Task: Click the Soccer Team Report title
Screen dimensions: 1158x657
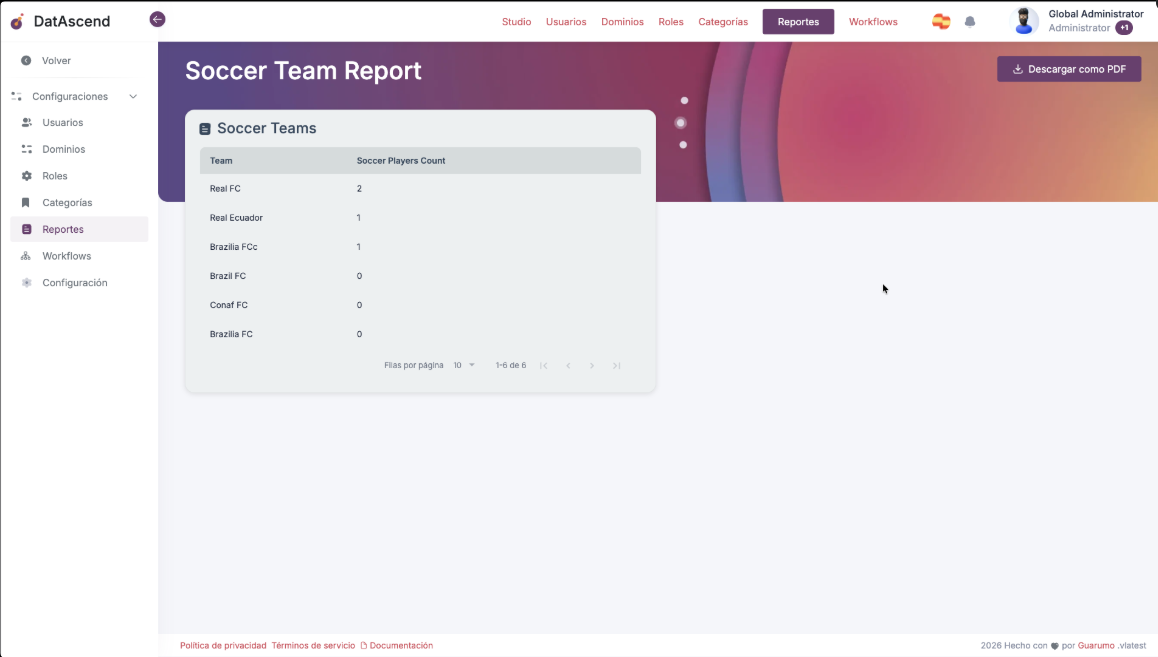Action: [303, 71]
